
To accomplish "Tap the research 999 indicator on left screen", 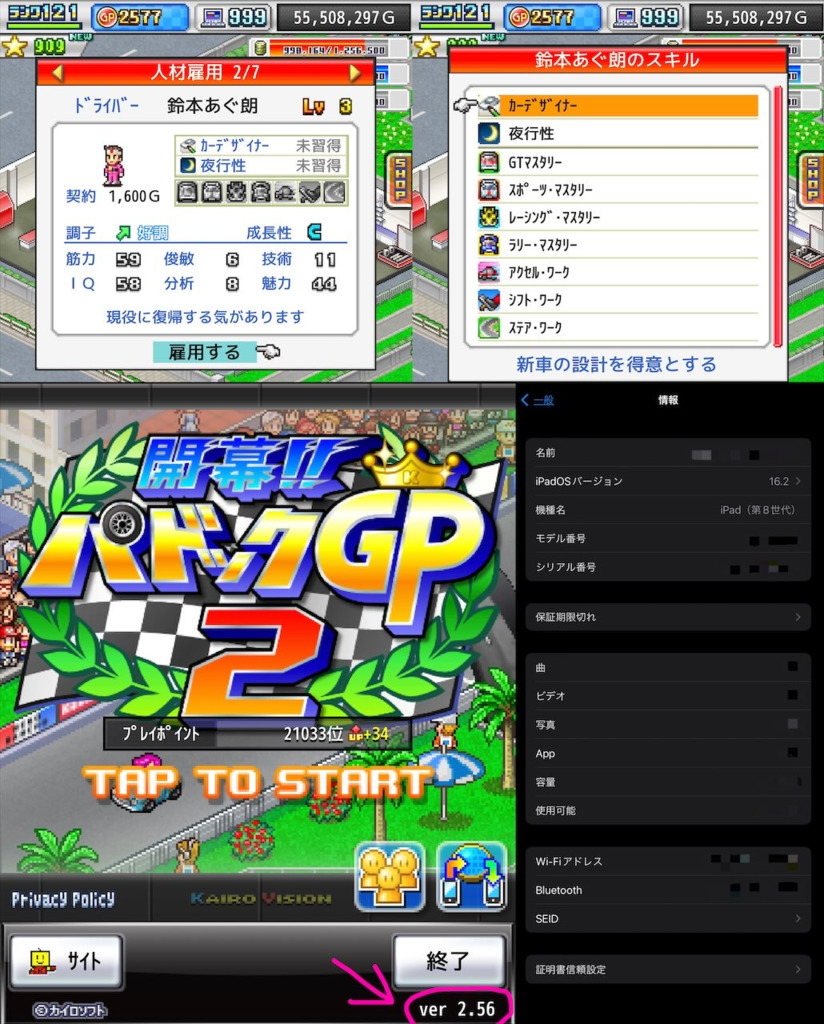I will 234,17.
